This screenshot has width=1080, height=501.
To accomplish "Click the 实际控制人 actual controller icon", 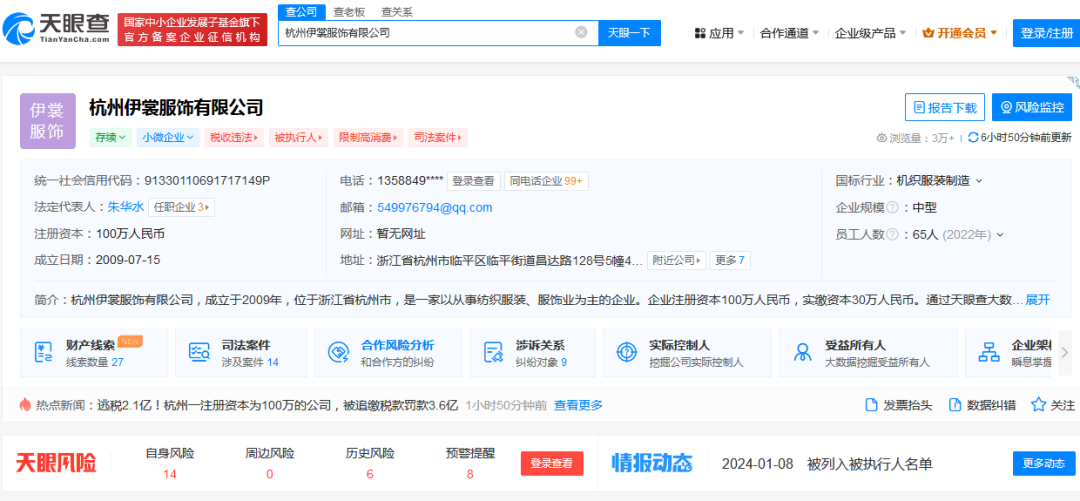I will click(626, 352).
